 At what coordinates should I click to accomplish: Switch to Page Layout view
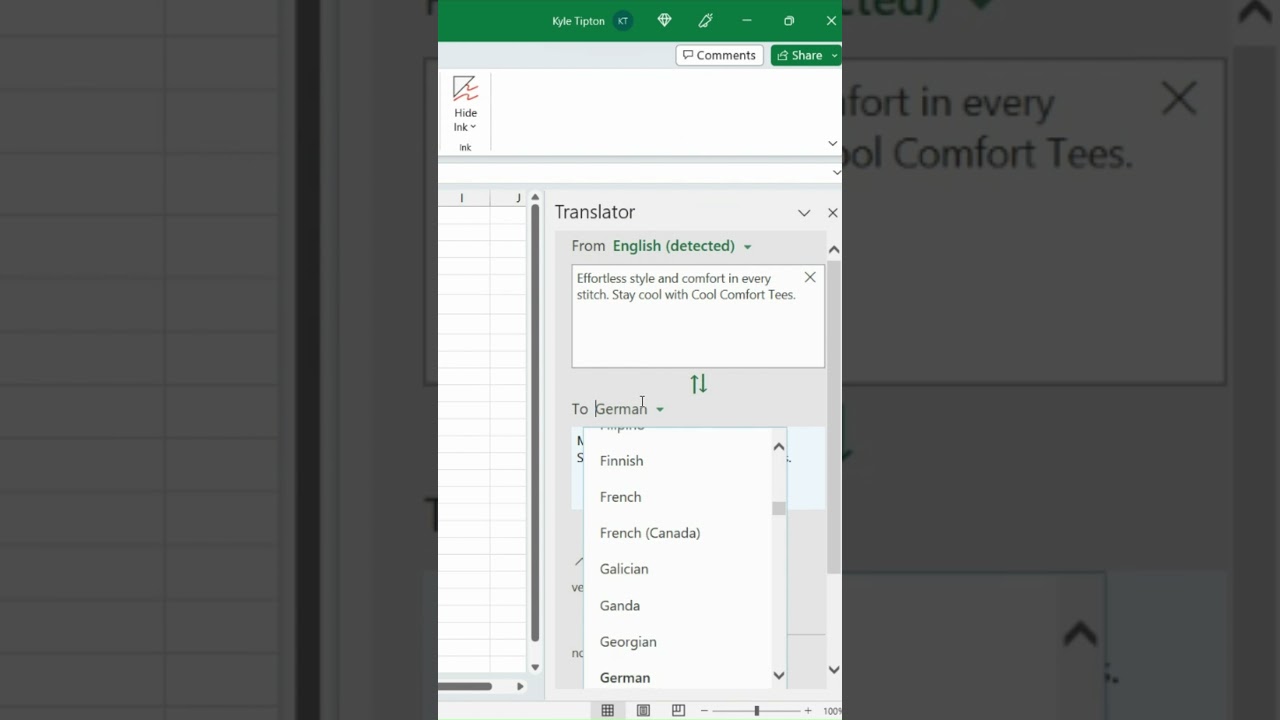click(643, 710)
